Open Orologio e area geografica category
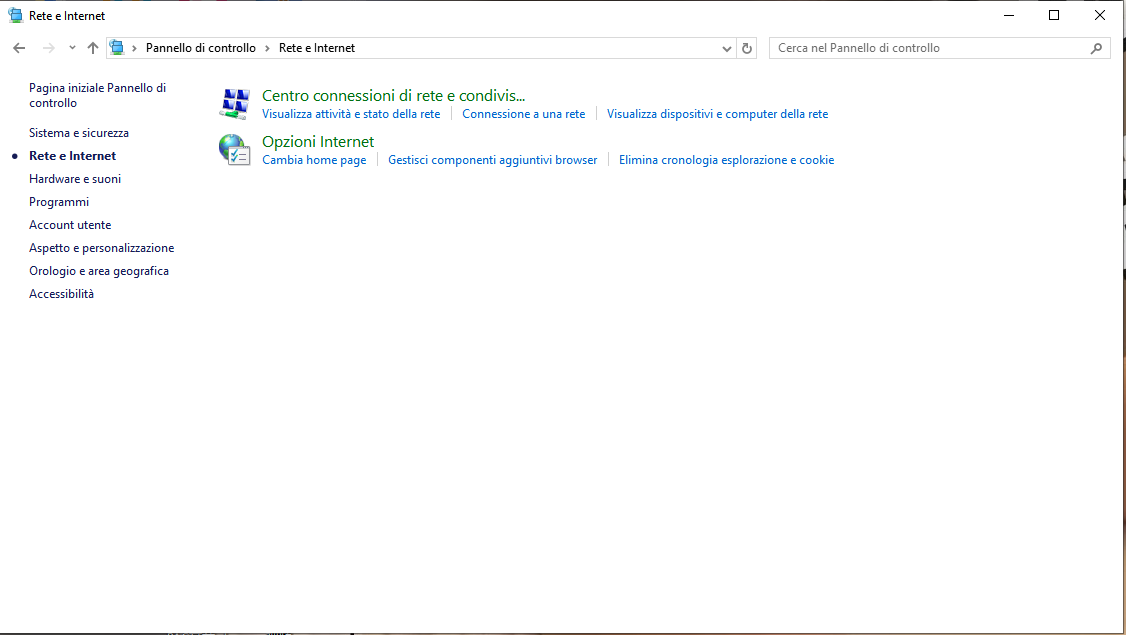Screen dimensions: 1126x635 (99, 271)
